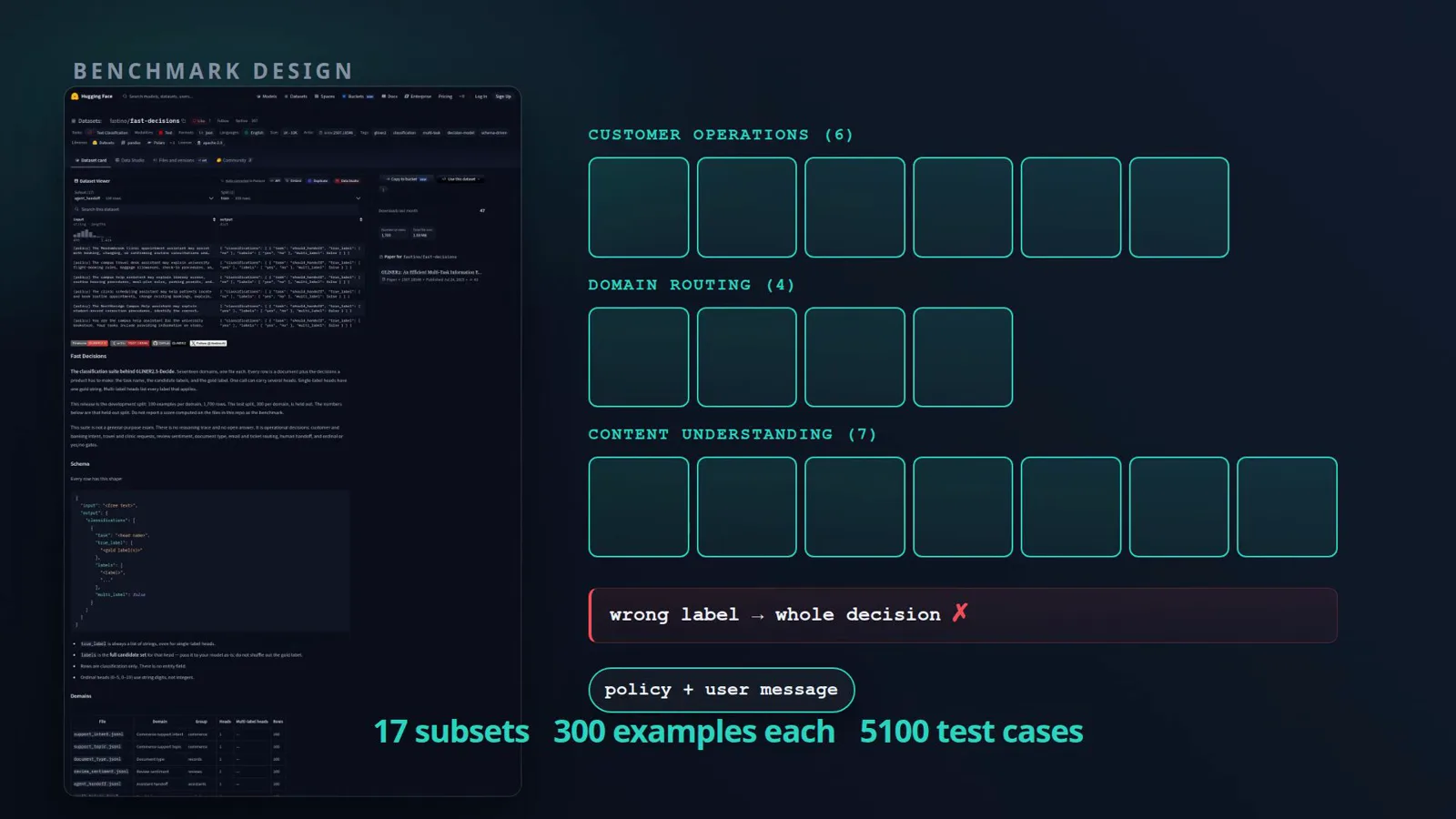Click the 'DOMAIN ROUTING (4)' heading
The image size is (1456, 819).
coord(692,285)
